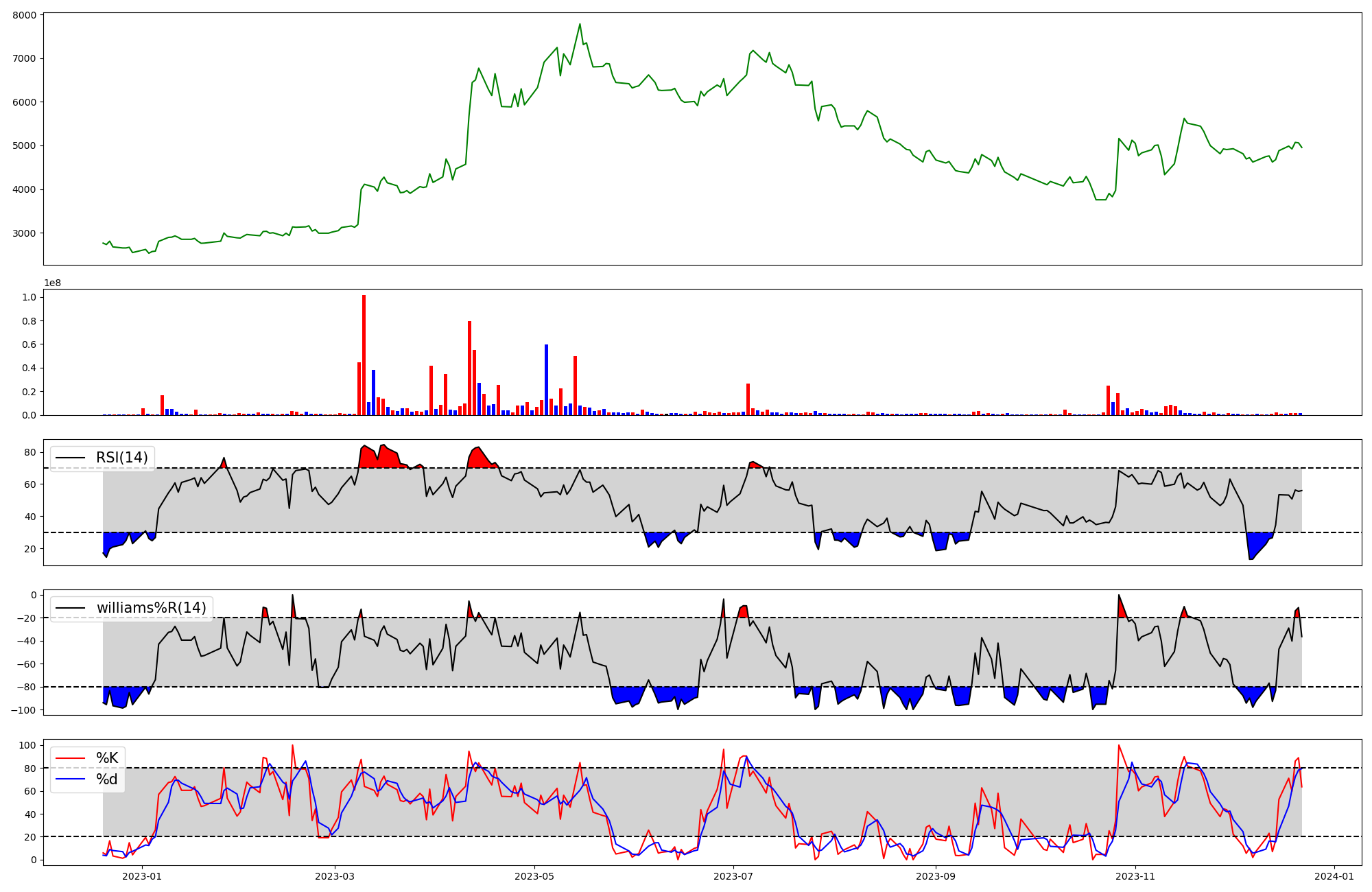Click the red %K legend line sample
This screenshot has height=892, width=1372.
(71, 758)
